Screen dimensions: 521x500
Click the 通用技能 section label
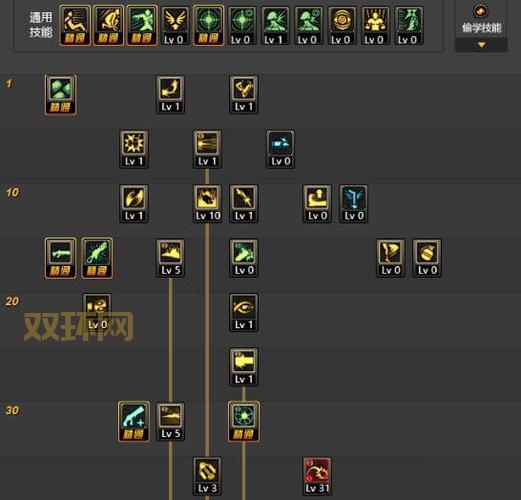tap(41, 25)
